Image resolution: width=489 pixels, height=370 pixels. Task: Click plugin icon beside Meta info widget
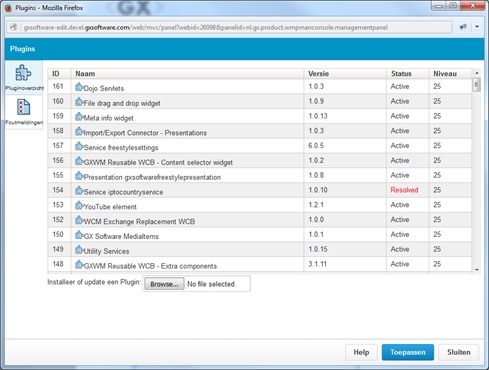tap(79, 117)
